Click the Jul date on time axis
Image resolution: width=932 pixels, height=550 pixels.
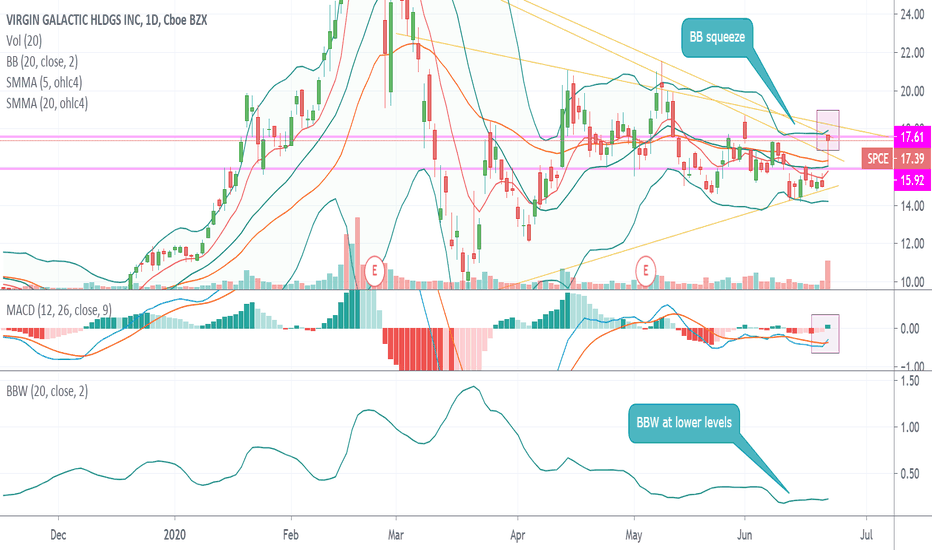867,535
